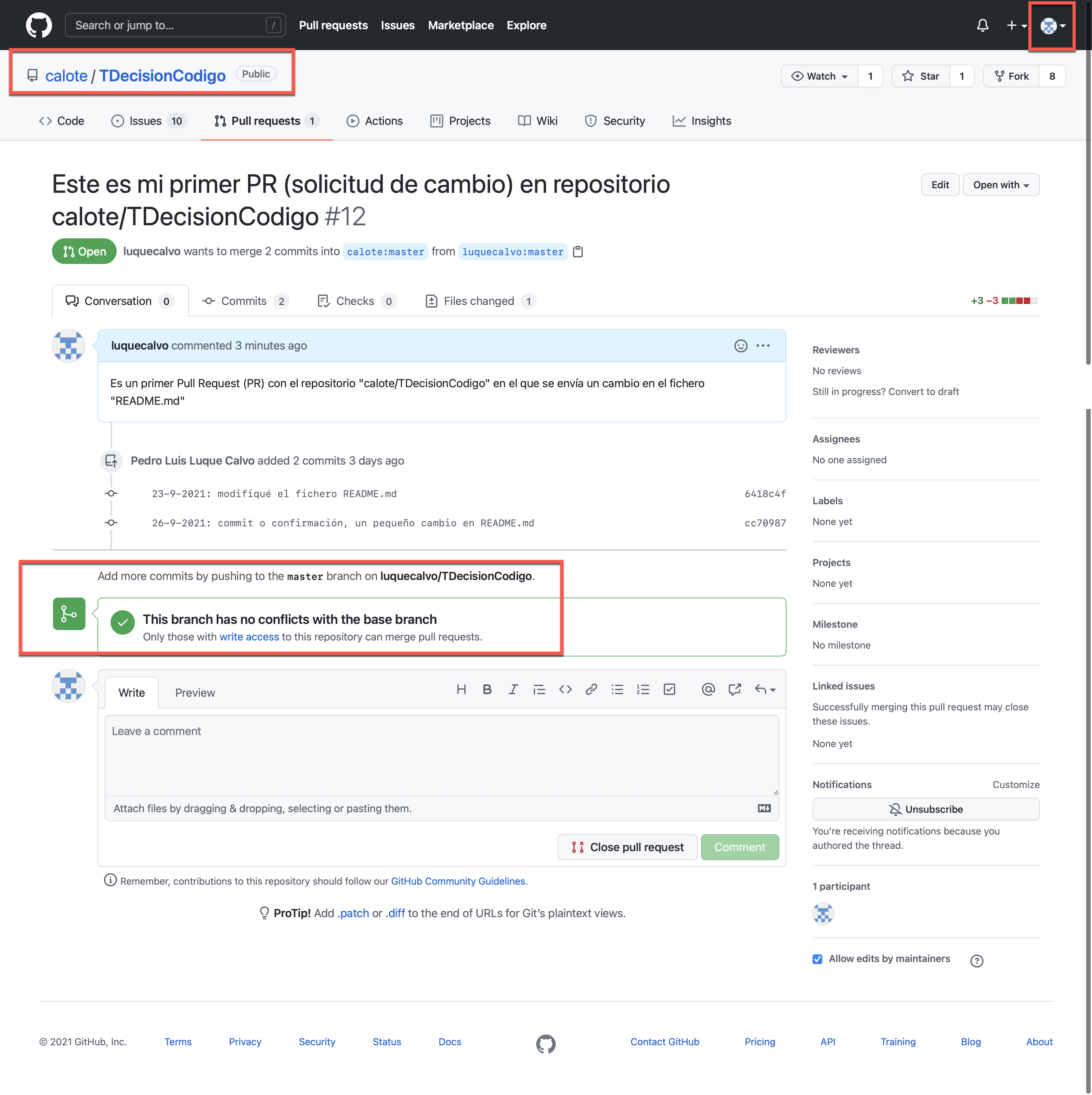Insert heading with the H icon
The image size is (1092, 1095).
click(x=461, y=689)
